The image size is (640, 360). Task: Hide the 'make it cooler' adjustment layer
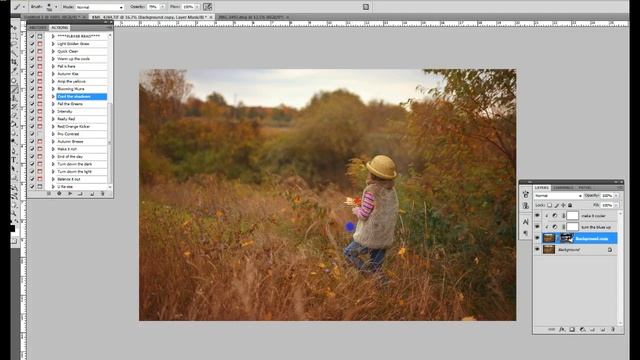537,216
